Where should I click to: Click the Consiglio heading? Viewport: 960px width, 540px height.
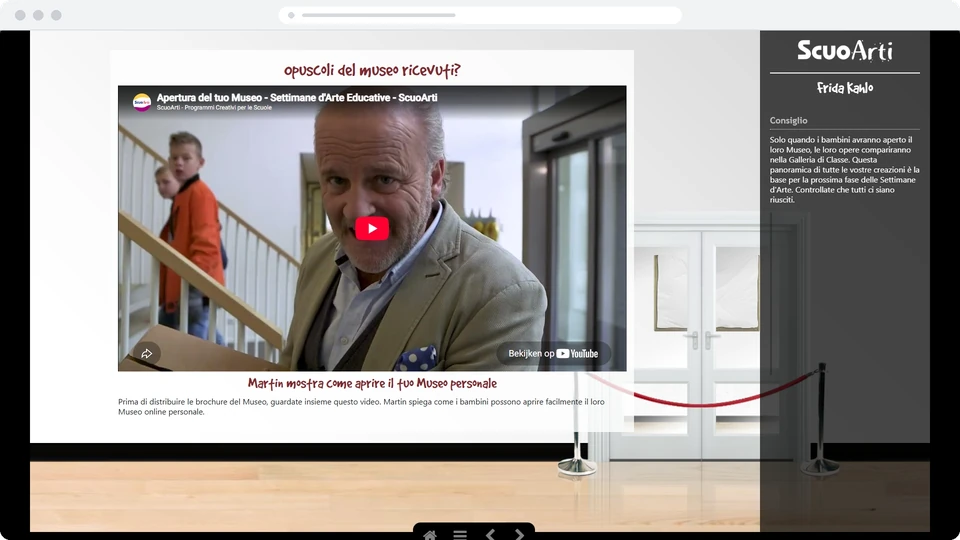pyautogui.click(x=789, y=121)
